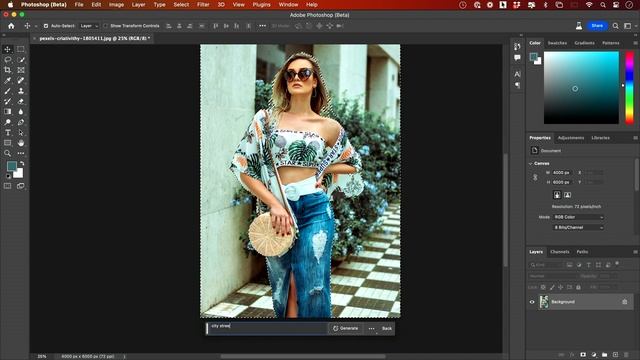Open the Layers panel flyout menu

[x=635, y=252]
